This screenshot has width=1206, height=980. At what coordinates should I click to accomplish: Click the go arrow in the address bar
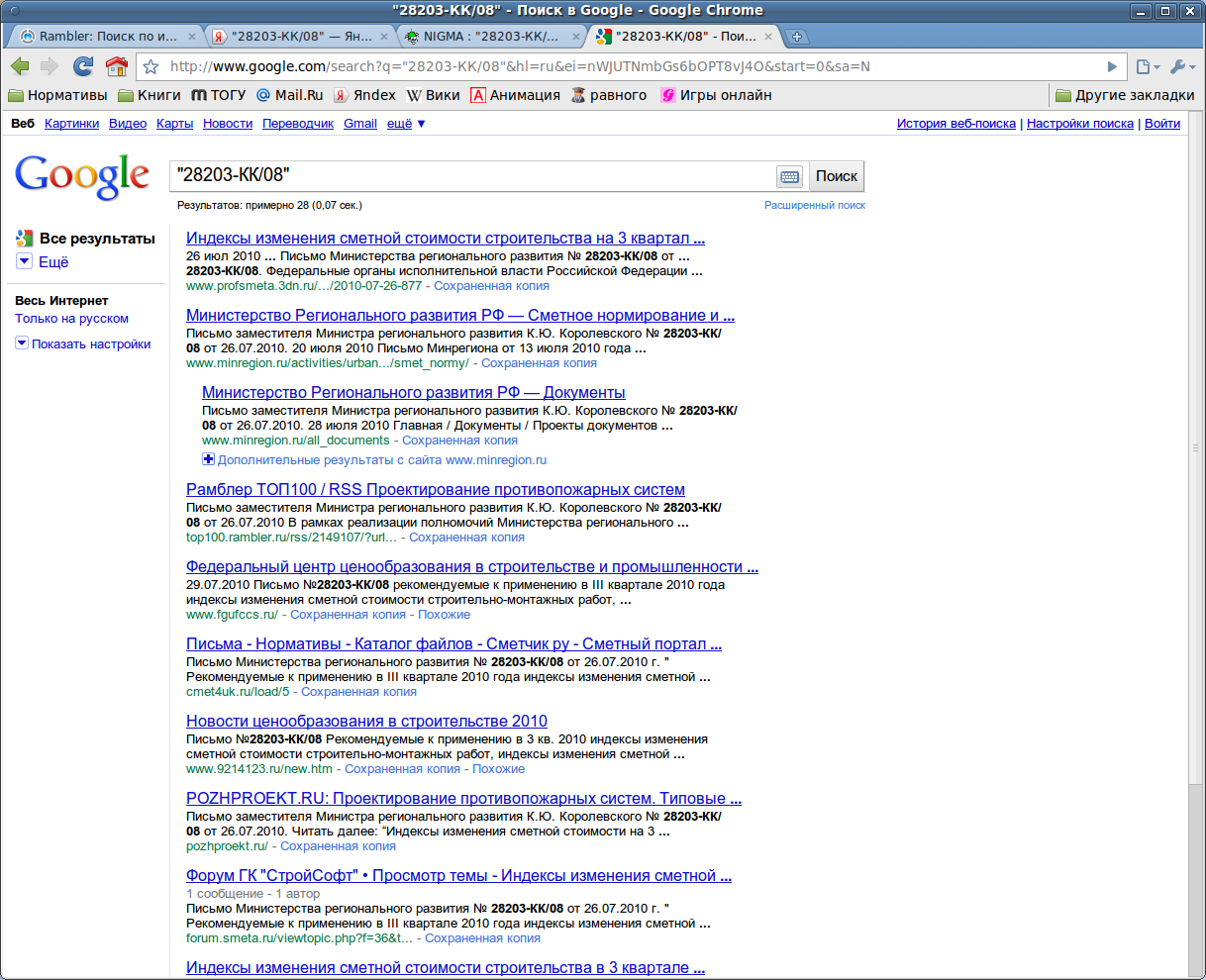(x=1112, y=67)
